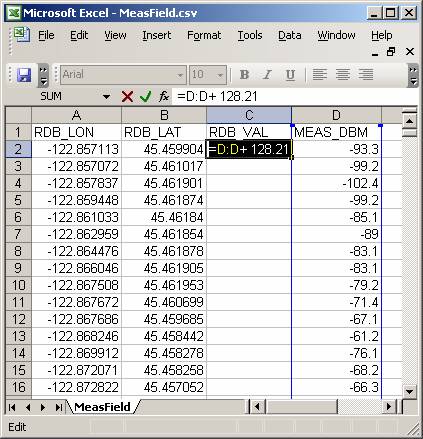Image resolution: width=423 pixels, height=439 pixels.
Task: Expand the Name Box SUM dropdown
Action: 106,97
